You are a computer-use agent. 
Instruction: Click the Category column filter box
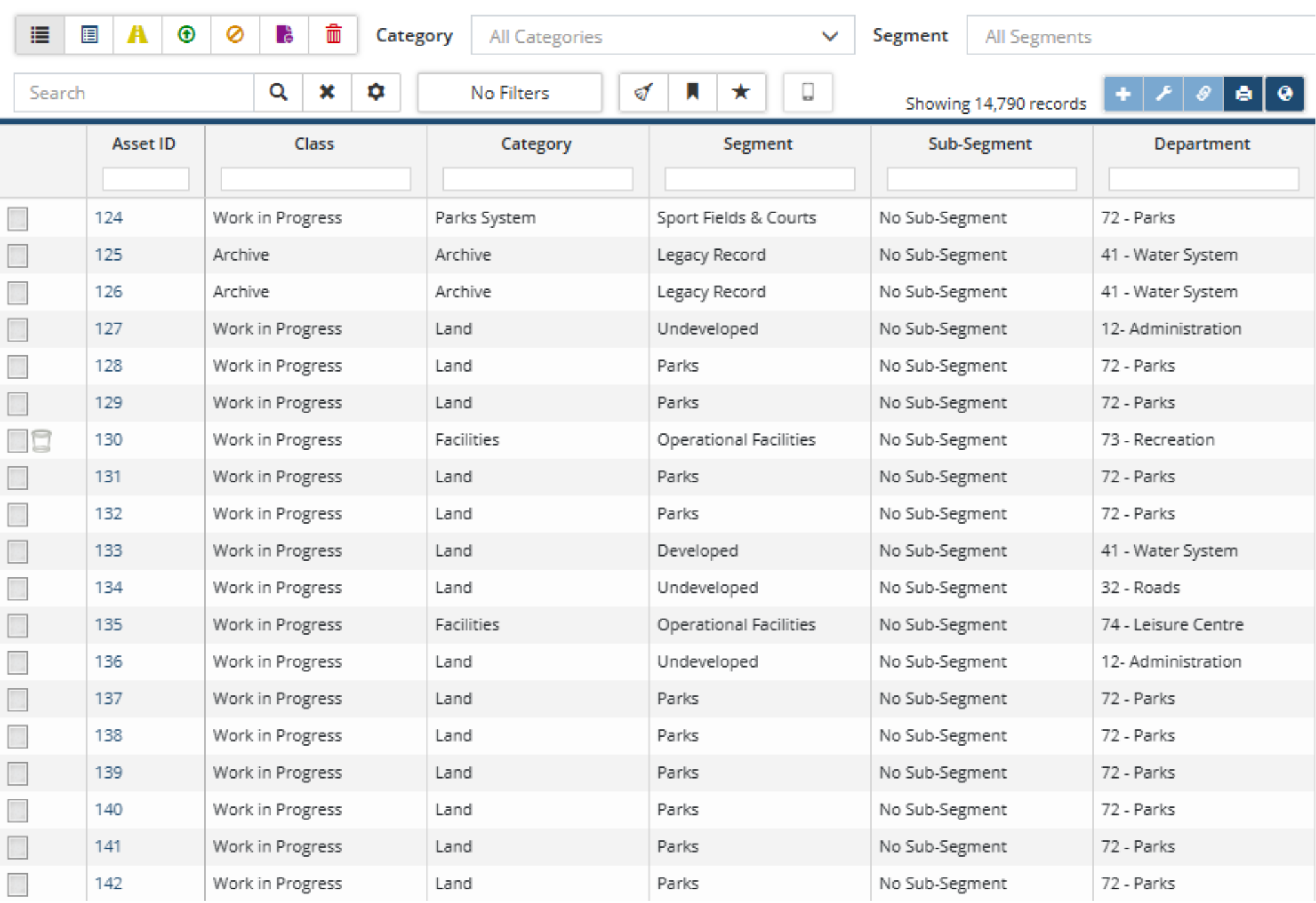pos(538,179)
